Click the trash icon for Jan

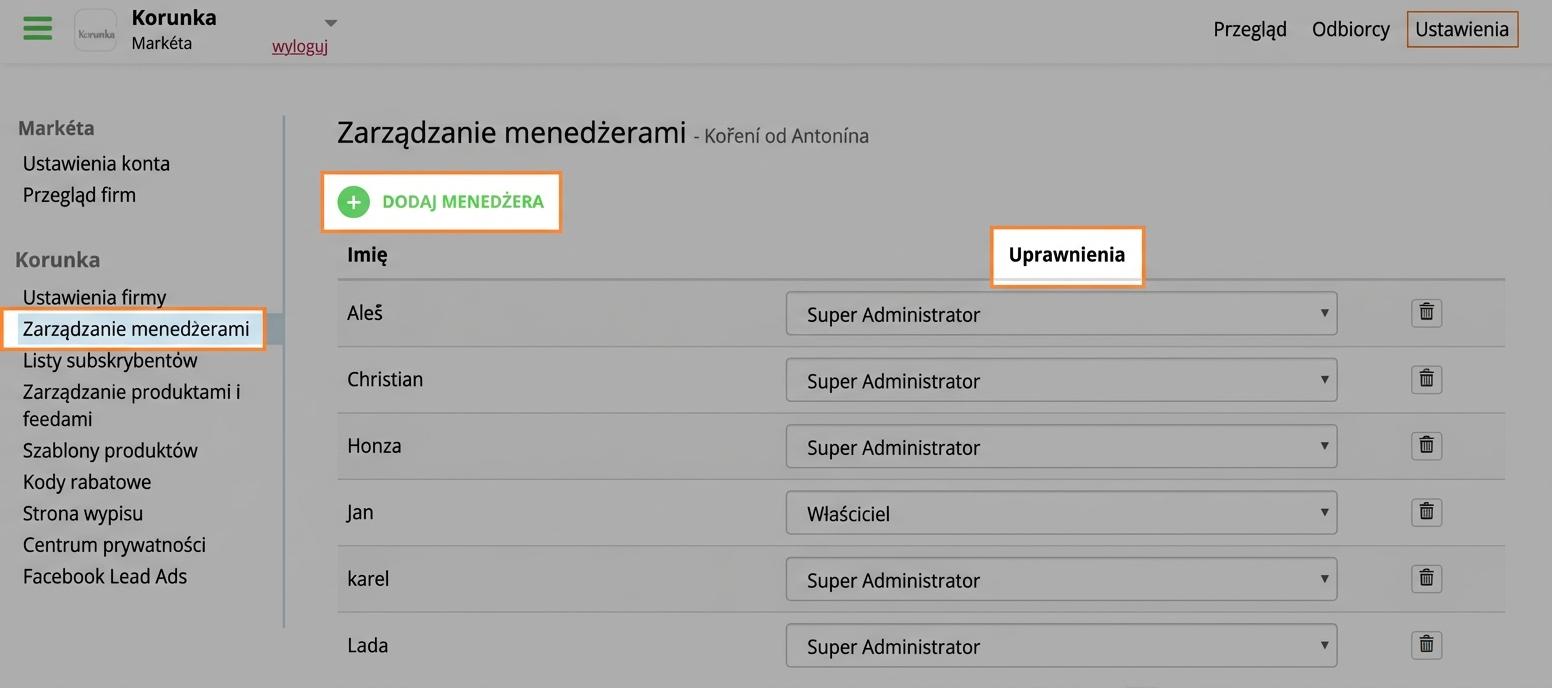click(x=1426, y=512)
